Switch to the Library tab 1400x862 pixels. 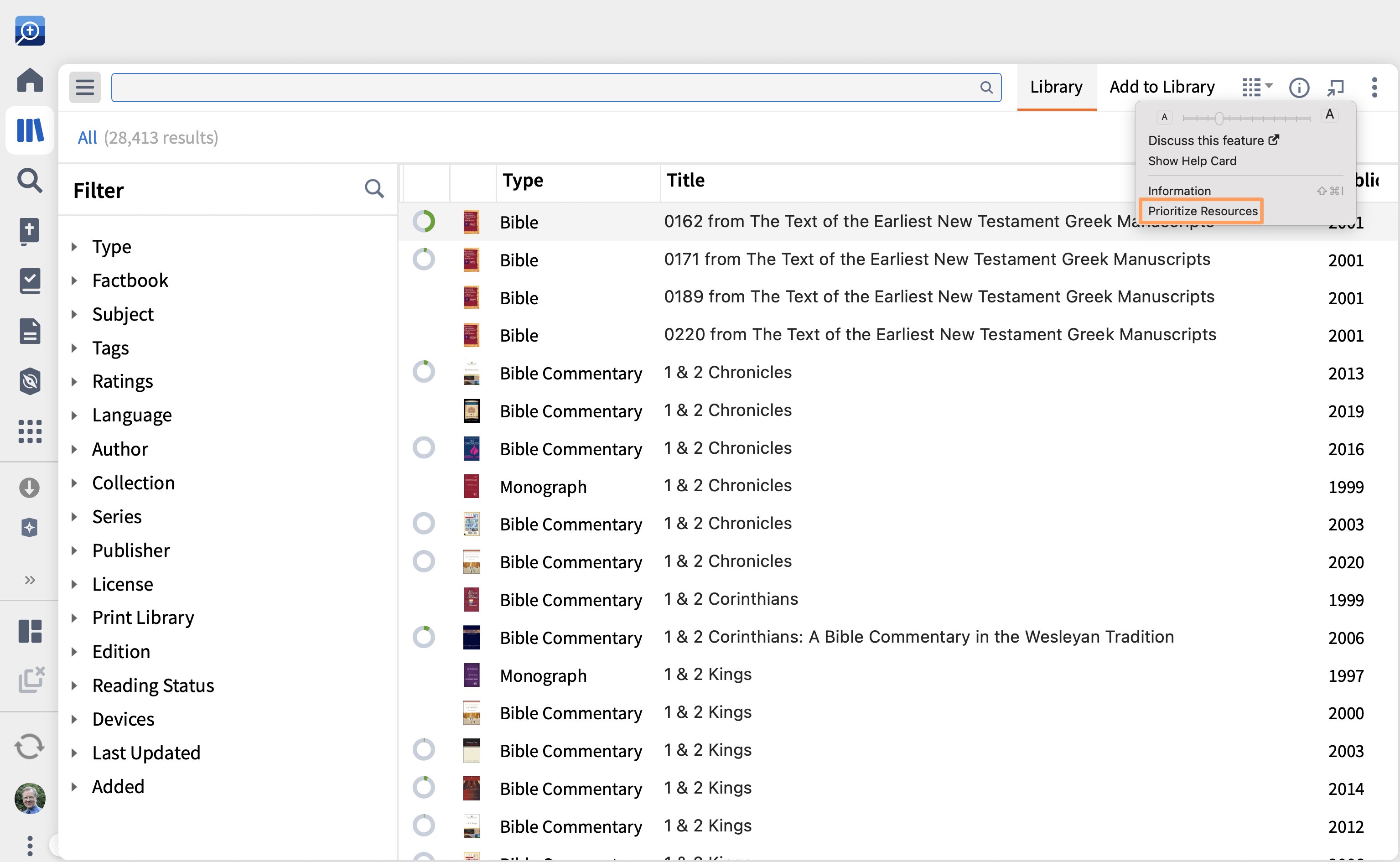(x=1056, y=87)
